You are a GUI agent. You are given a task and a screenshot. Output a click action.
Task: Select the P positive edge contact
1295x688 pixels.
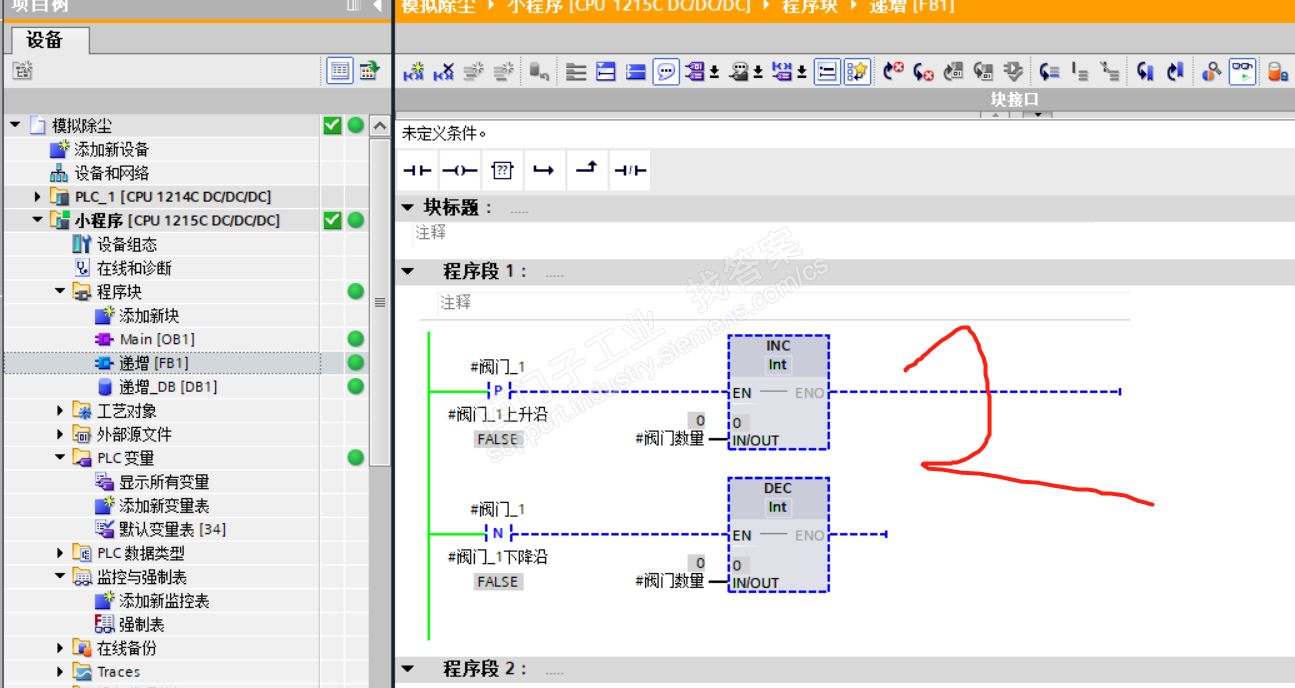click(498, 390)
